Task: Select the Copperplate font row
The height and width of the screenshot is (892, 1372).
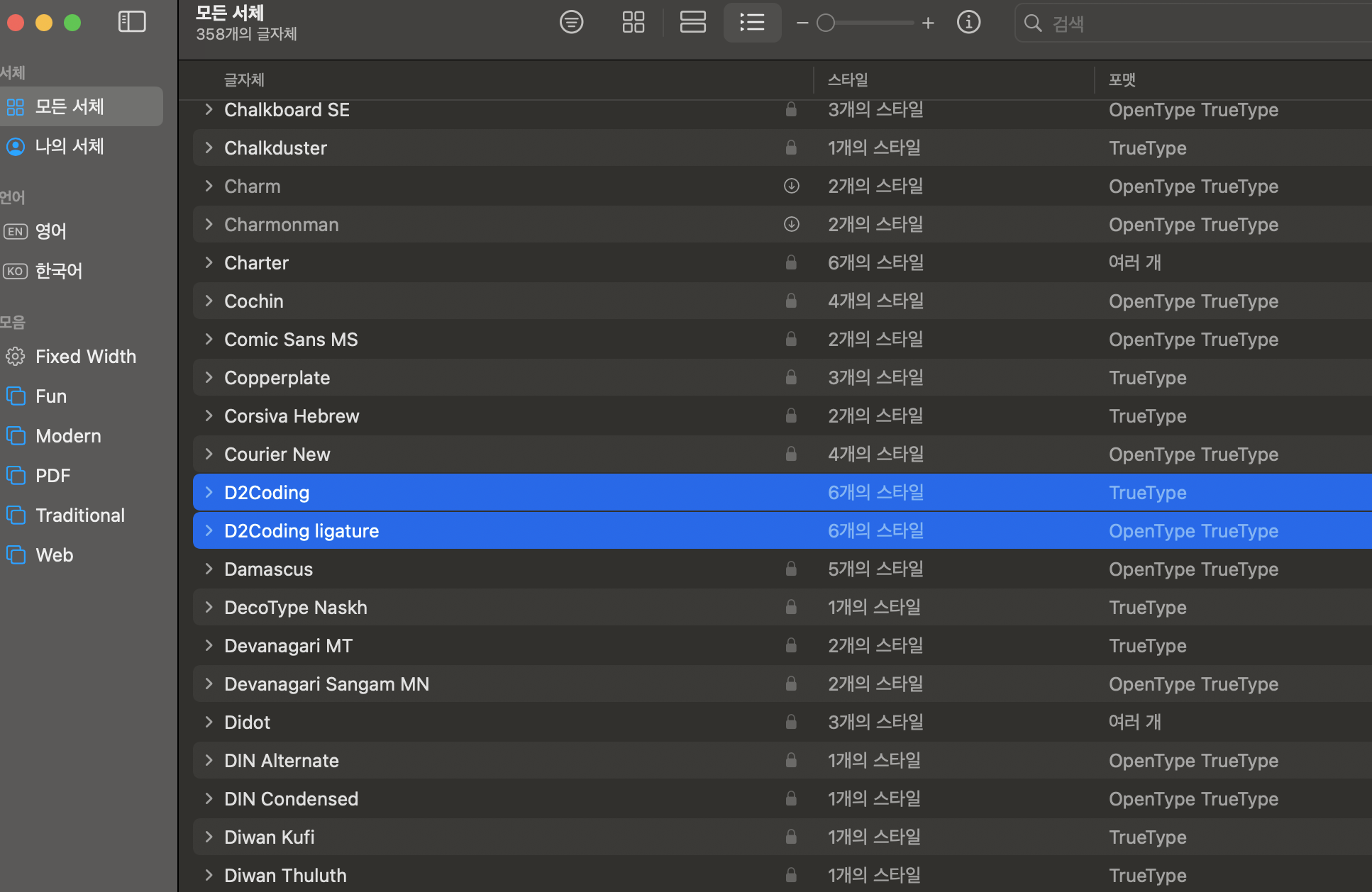Action: coord(782,377)
